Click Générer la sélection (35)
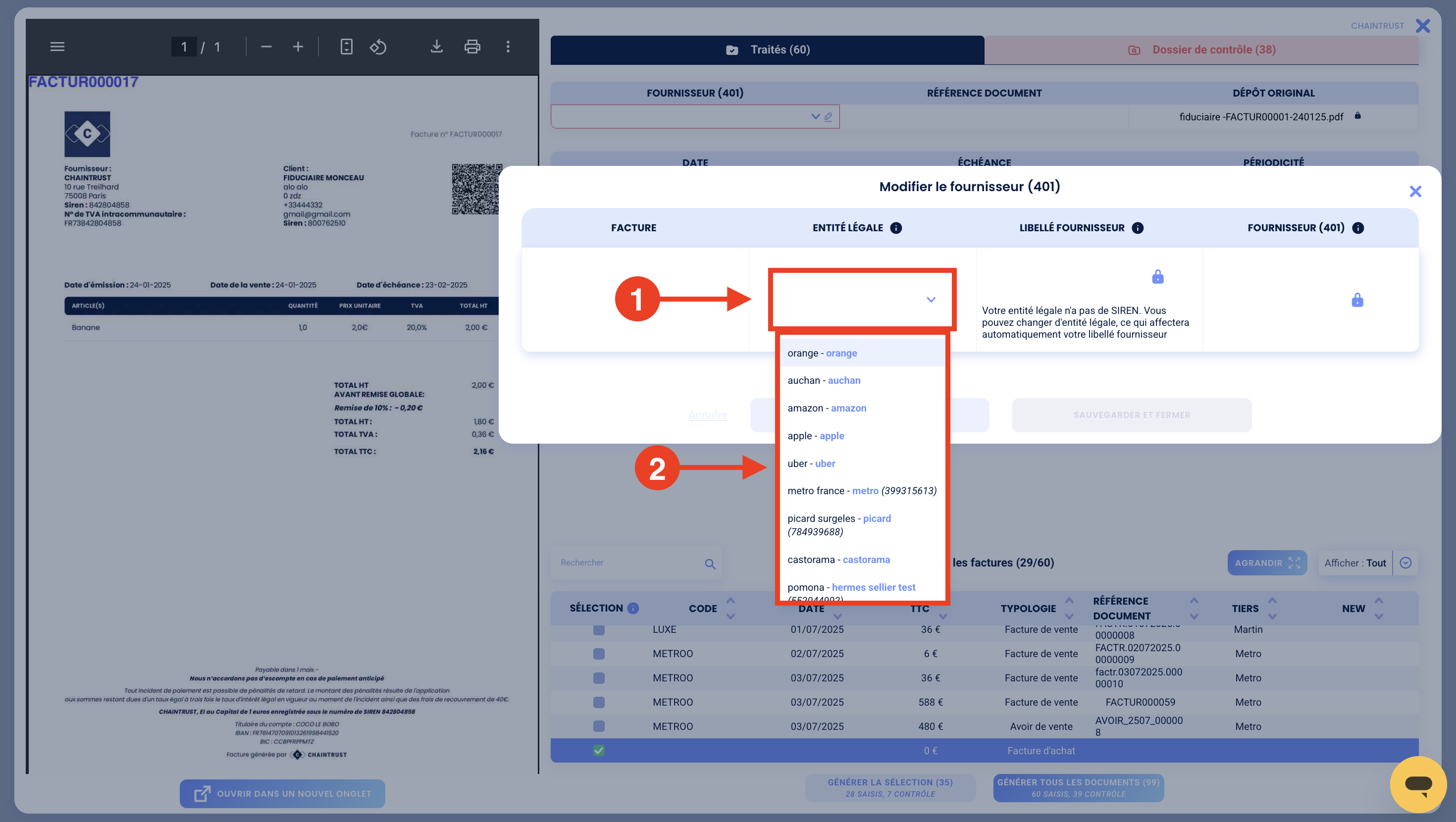1456x822 pixels. [890, 788]
